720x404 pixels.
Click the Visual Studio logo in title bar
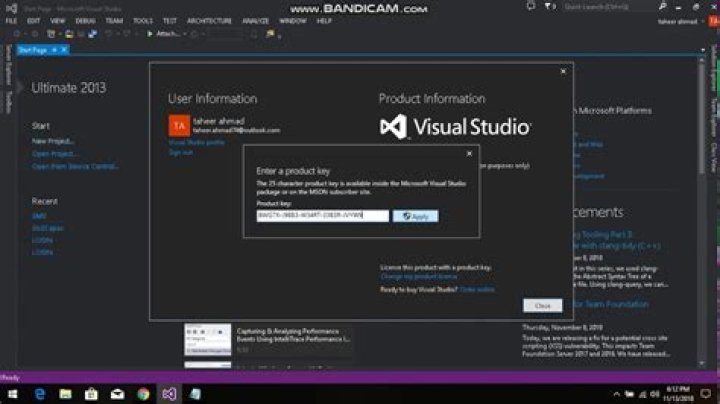point(12,8)
